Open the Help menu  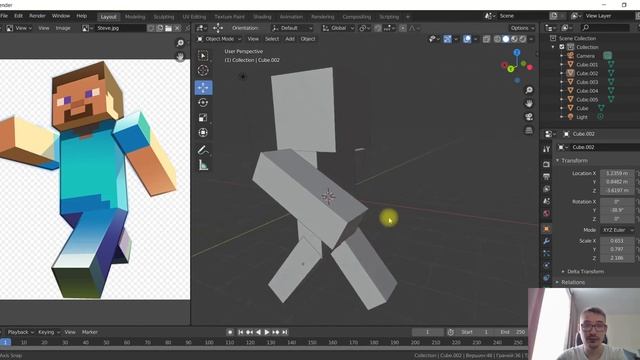pyautogui.click(x=82, y=16)
